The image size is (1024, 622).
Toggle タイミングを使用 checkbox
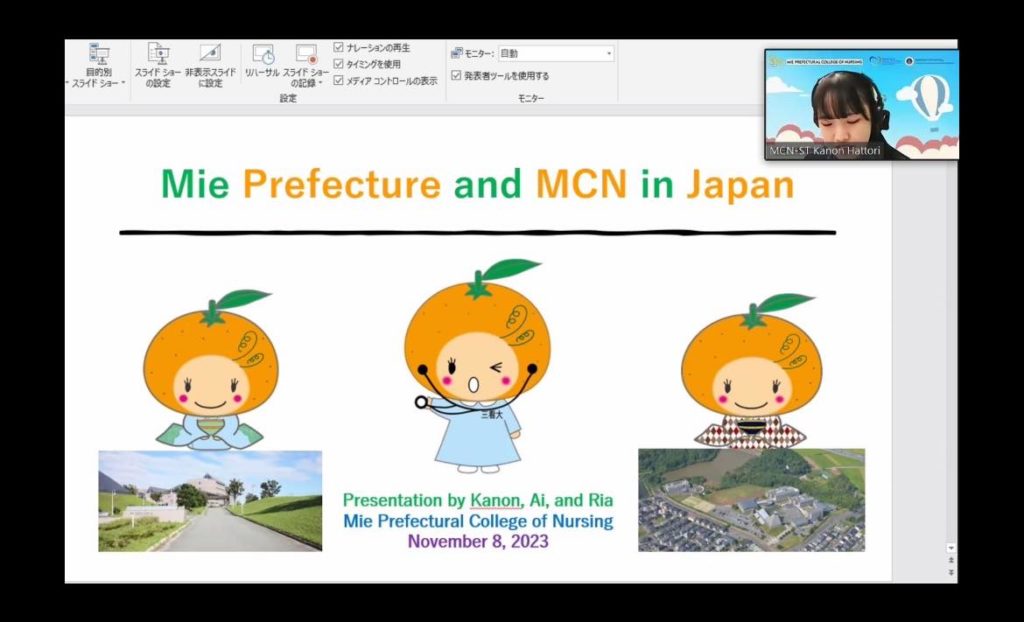(338, 64)
